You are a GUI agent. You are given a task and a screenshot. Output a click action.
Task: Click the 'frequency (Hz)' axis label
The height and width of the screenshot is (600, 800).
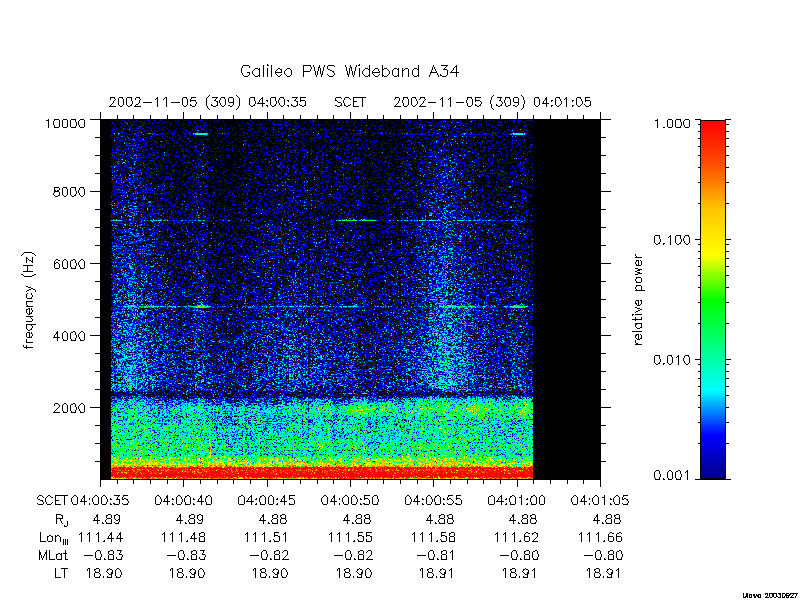pyautogui.click(x=29, y=300)
